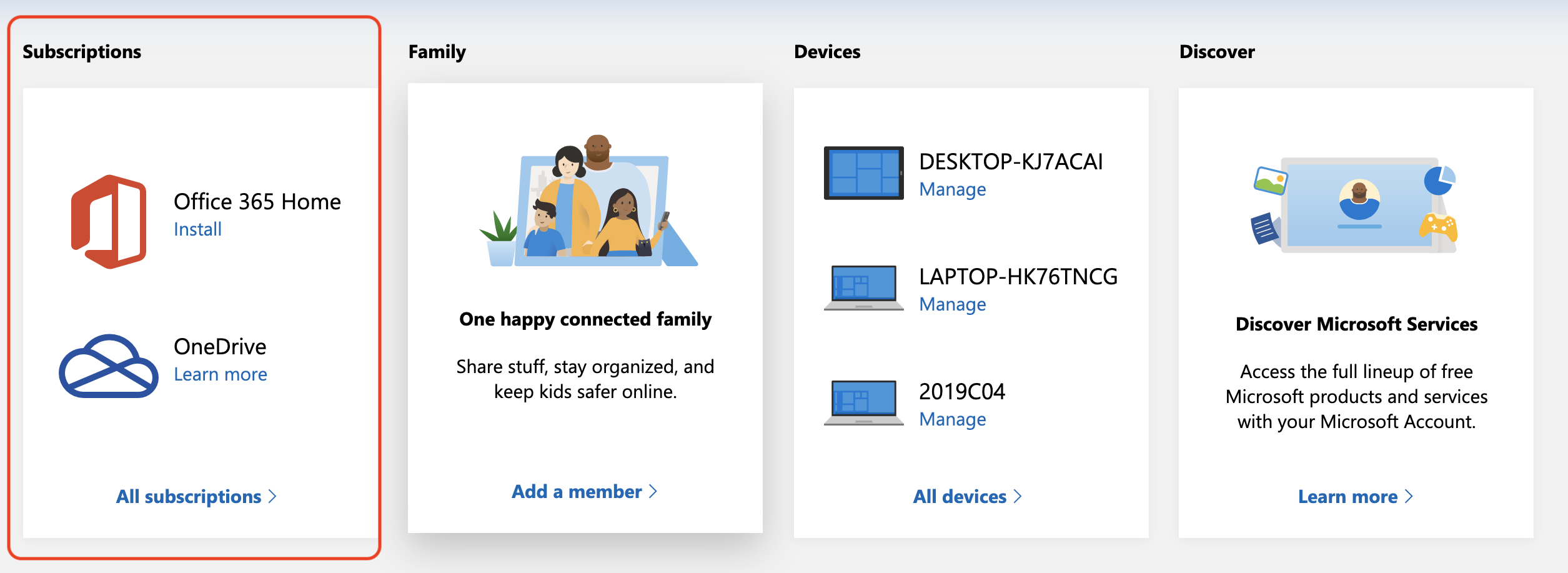Click the chevron next to All devices
The height and width of the screenshot is (573, 1568).
pyautogui.click(x=1017, y=497)
